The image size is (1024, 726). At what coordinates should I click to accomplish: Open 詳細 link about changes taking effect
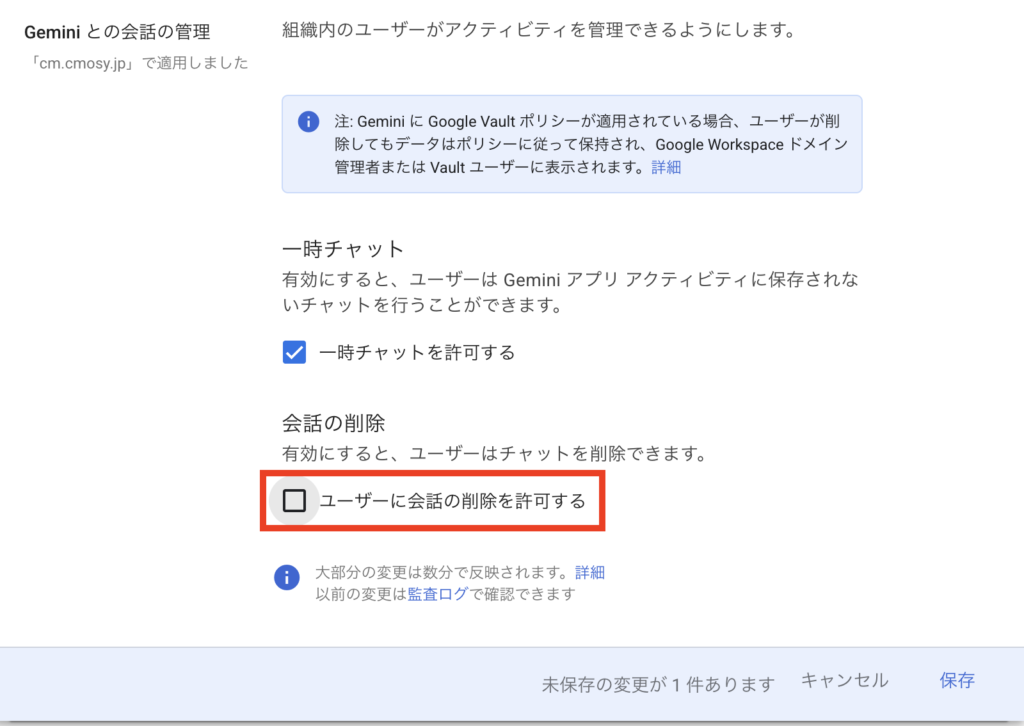pyautogui.click(x=590, y=572)
